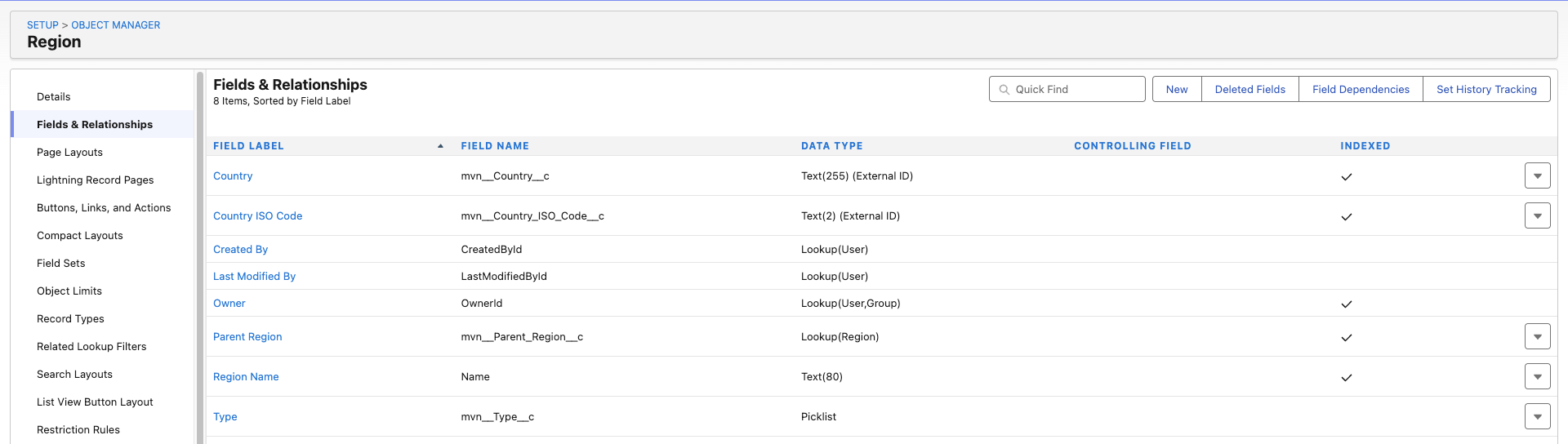Image resolution: width=1568 pixels, height=444 pixels.
Task: Open Deleted Fields
Action: [x=1249, y=89]
